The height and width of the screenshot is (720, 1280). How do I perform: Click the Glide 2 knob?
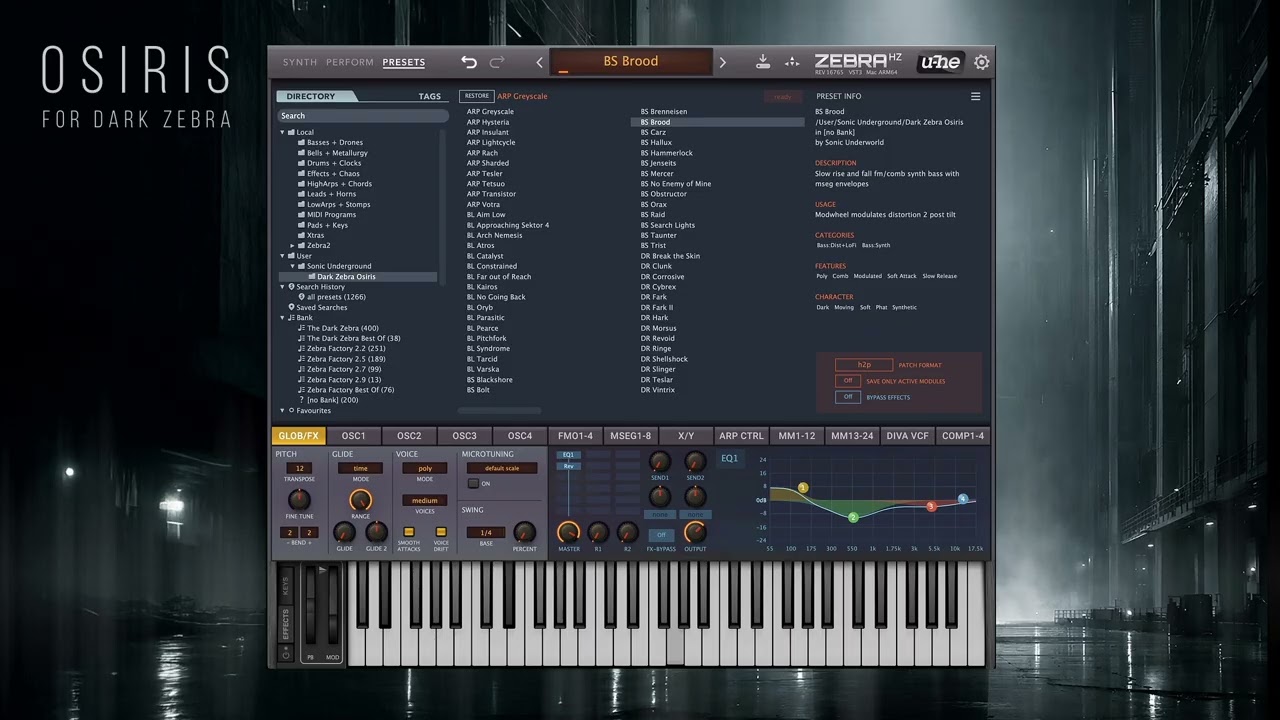pos(376,532)
